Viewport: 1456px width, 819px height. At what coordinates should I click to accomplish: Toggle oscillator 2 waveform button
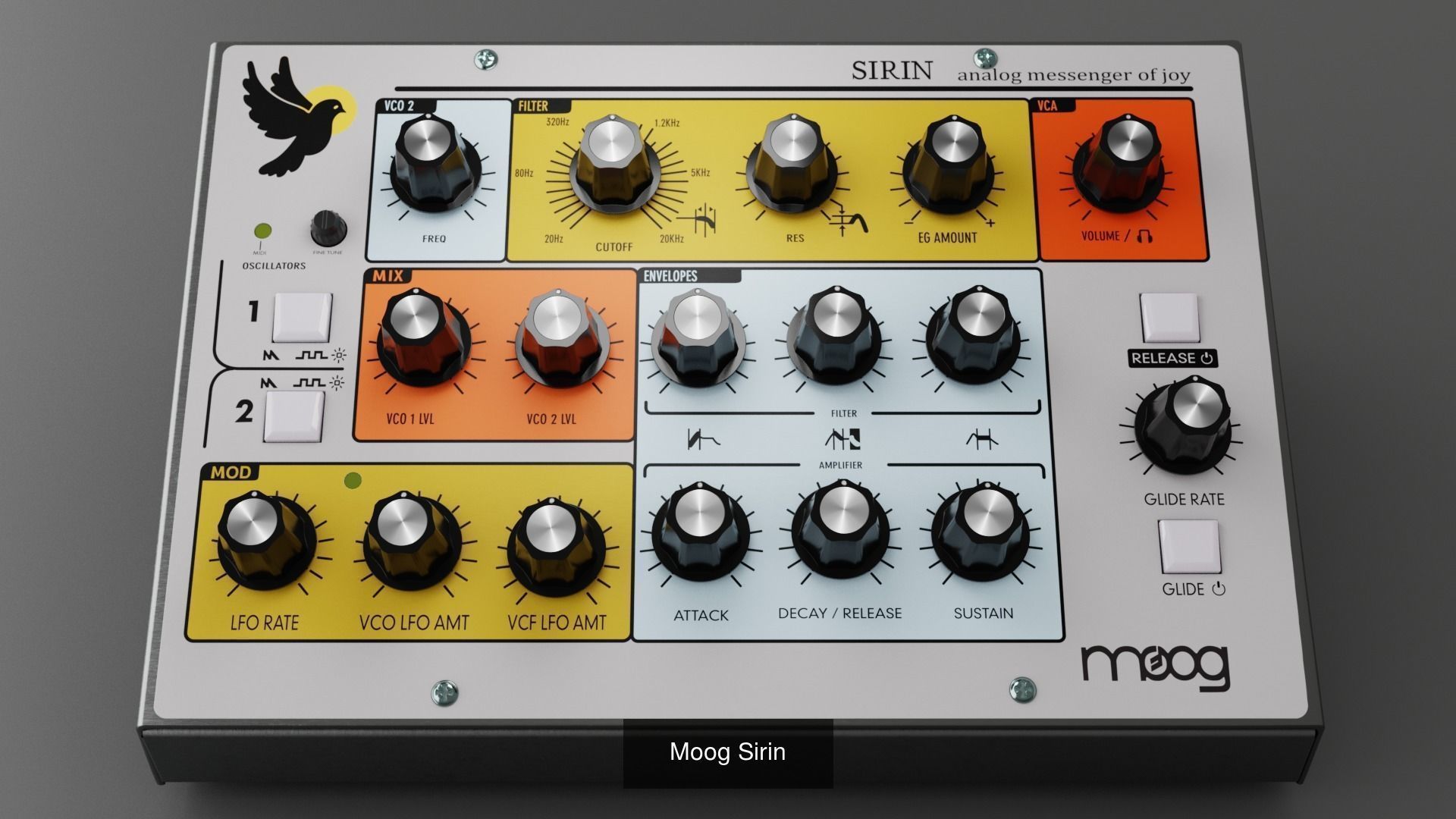[x=293, y=416]
